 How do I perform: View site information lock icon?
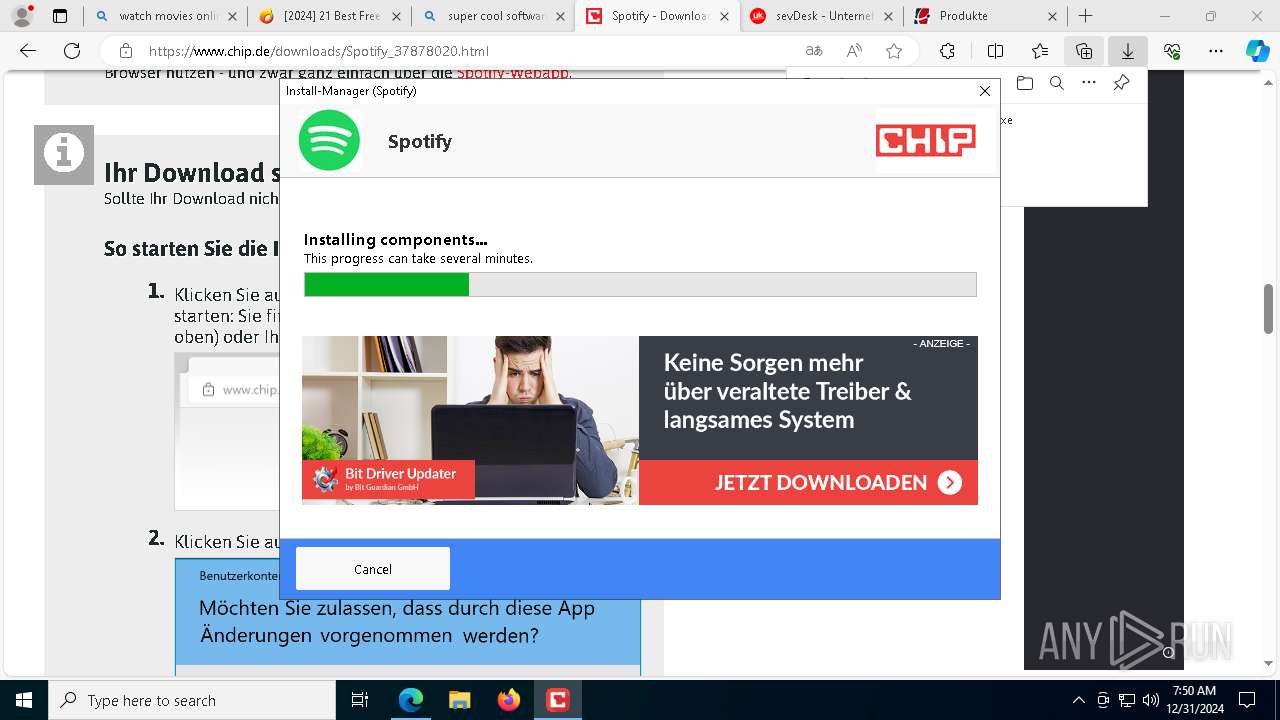pyautogui.click(x=126, y=51)
